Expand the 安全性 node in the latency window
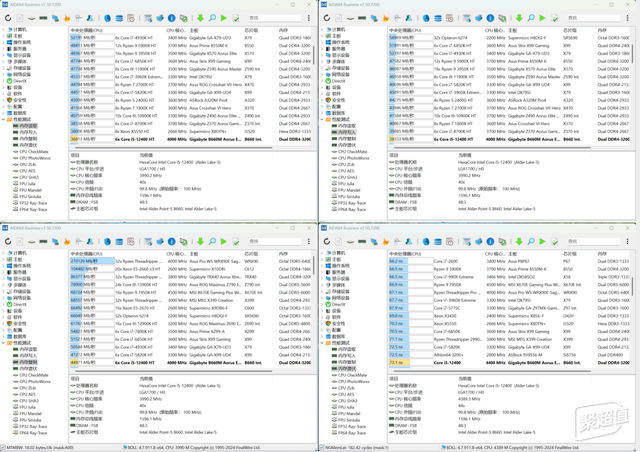Image resolution: width=640 pixels, height=452 pixels. click(322, 323)
